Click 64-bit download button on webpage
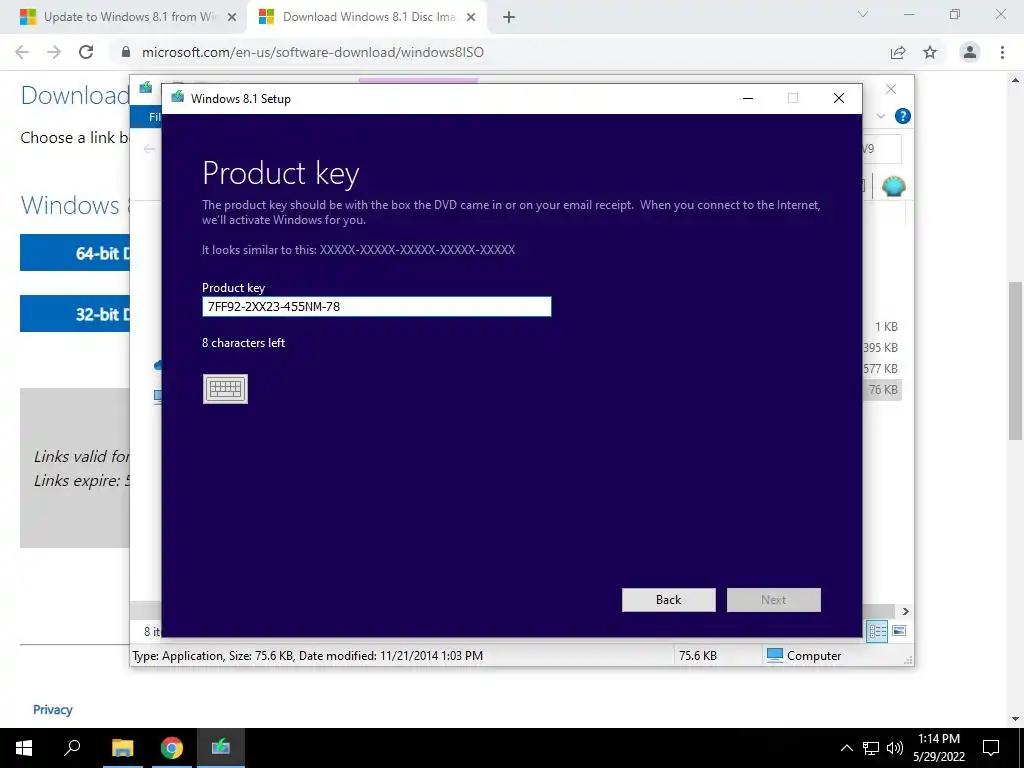1024x768 pixels. [75, 253]
